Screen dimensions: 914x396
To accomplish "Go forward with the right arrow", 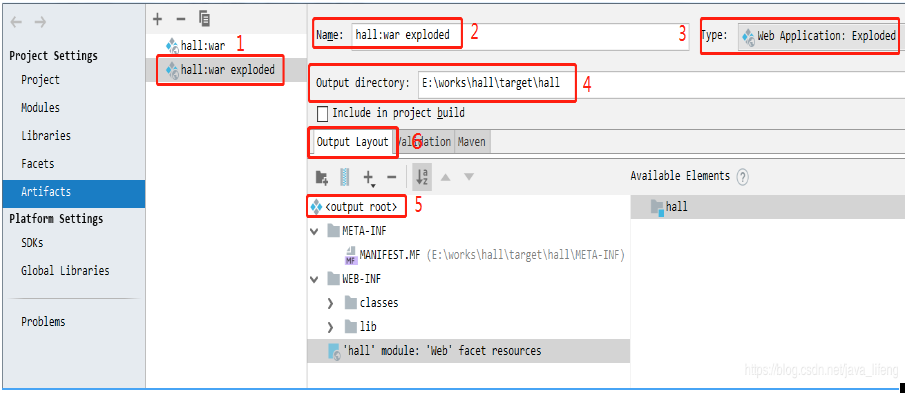I will pyautogui.click(x=40, y=22).
